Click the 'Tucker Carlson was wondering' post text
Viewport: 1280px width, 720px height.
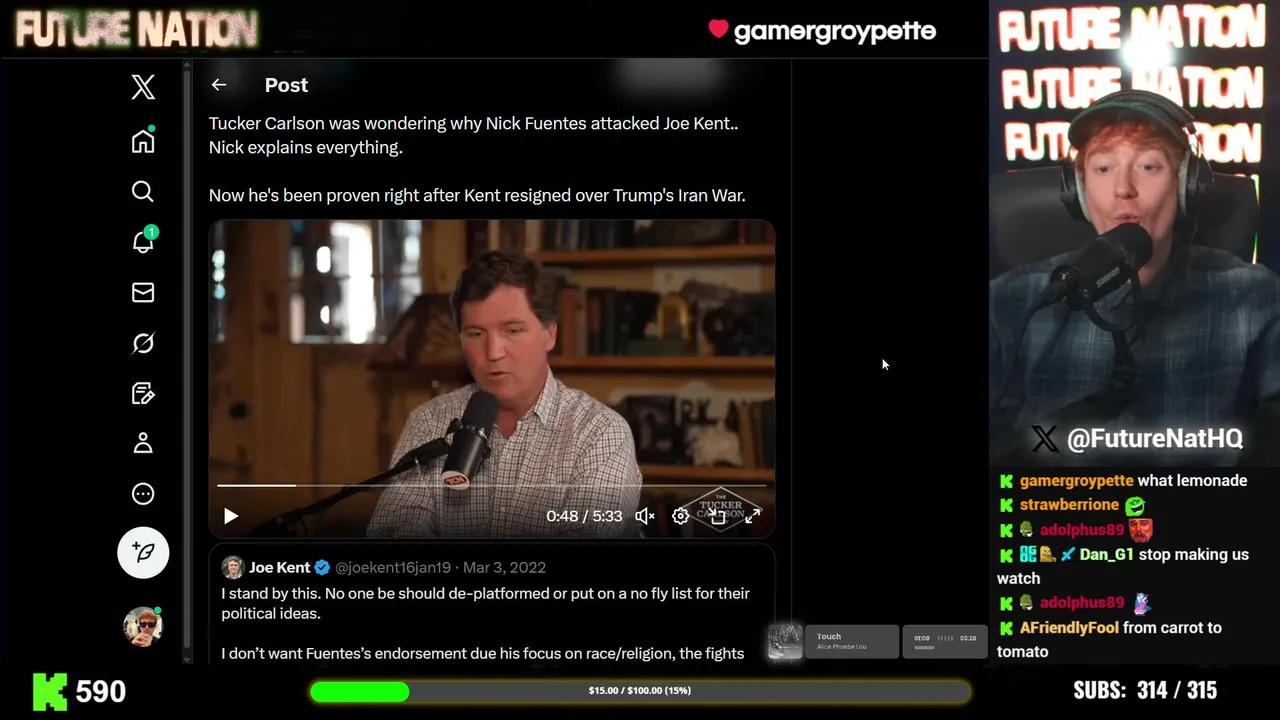click(473, 135)
